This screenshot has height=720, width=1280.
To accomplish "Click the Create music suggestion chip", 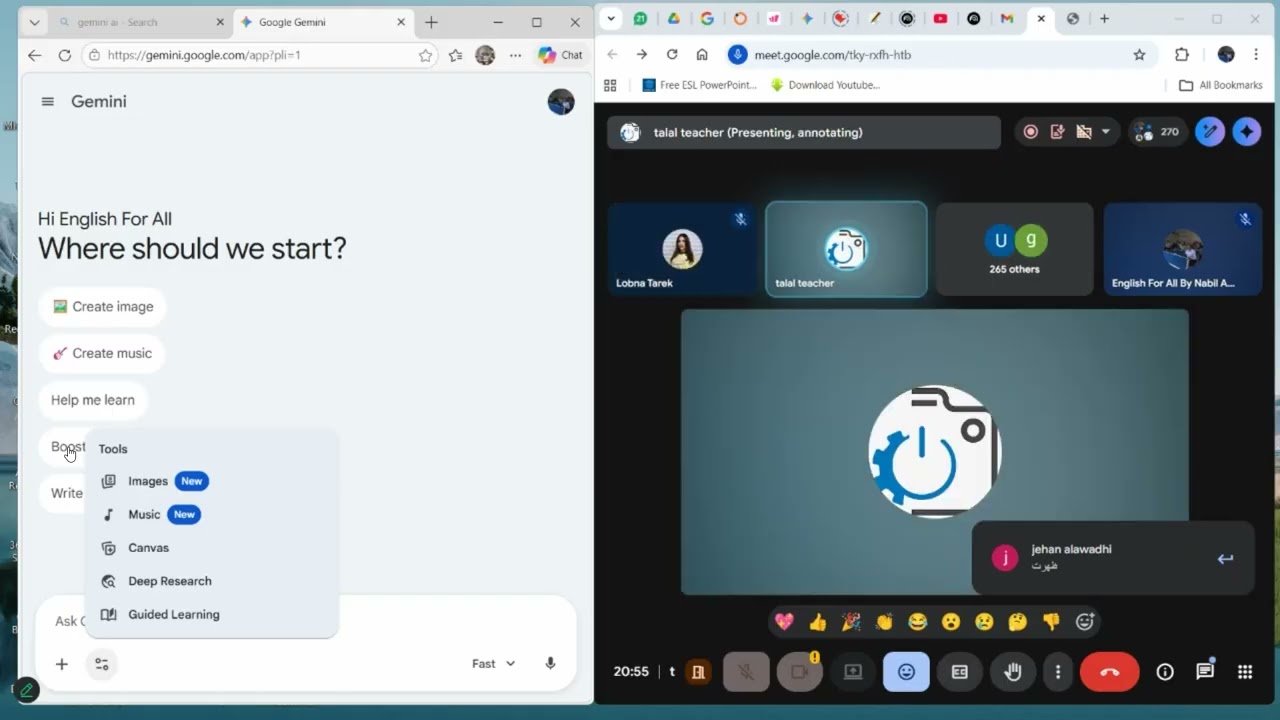I will (x=102, y=353).
